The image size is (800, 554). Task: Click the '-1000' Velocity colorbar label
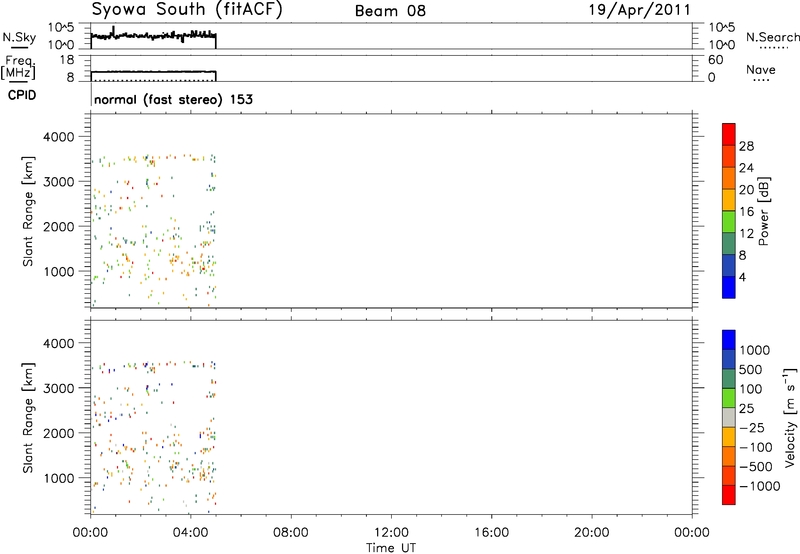759,486
